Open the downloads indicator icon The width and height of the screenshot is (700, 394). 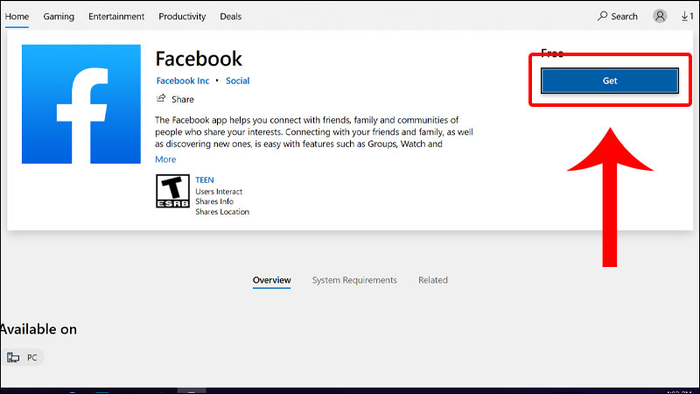point(687,17)
